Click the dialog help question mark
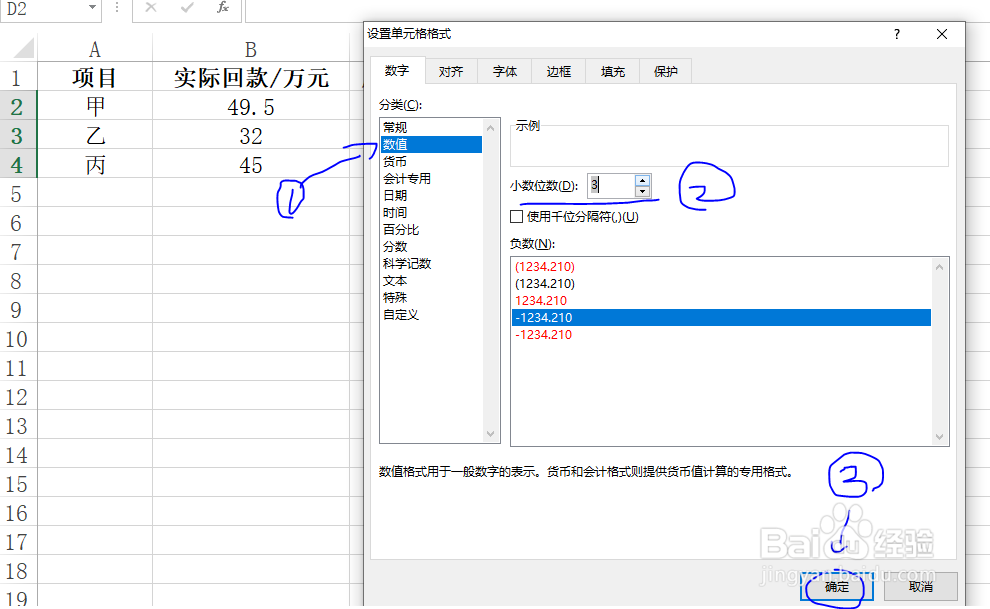 897,34
